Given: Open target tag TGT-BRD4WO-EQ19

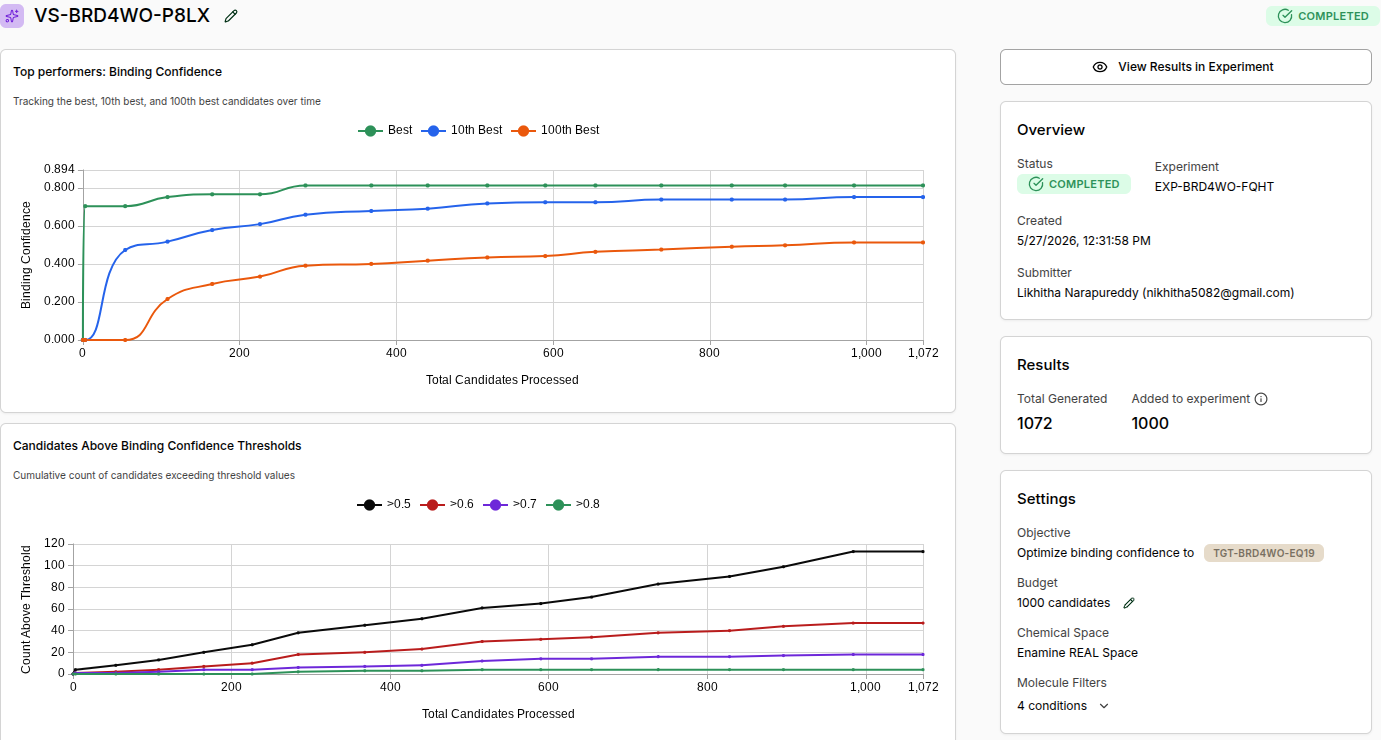Looking at the screenshot, I should tap(1263, 553).
